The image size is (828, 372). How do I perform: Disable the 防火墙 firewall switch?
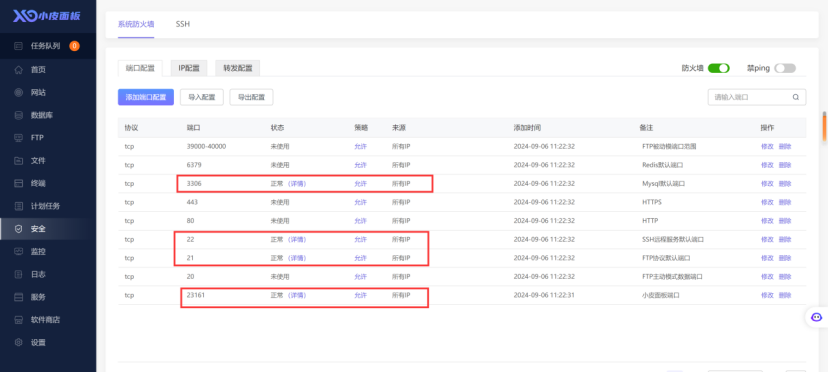718,68
